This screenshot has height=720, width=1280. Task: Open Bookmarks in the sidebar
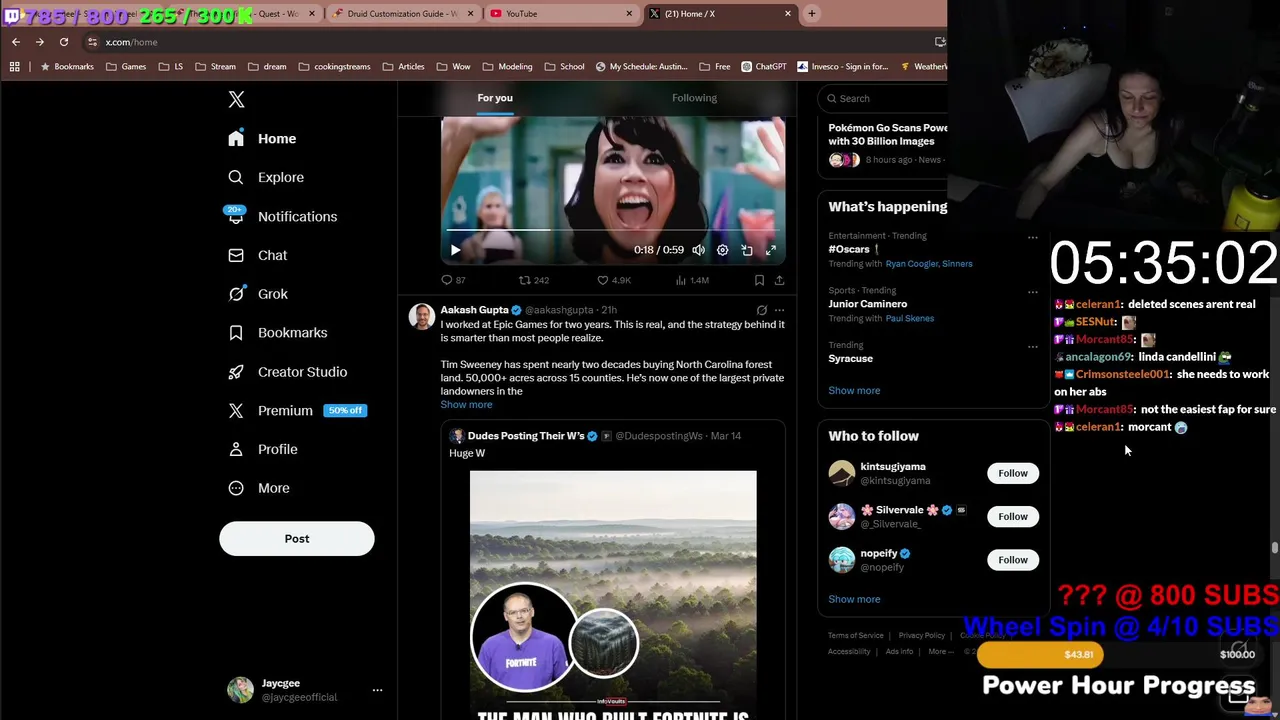(277, 333)
